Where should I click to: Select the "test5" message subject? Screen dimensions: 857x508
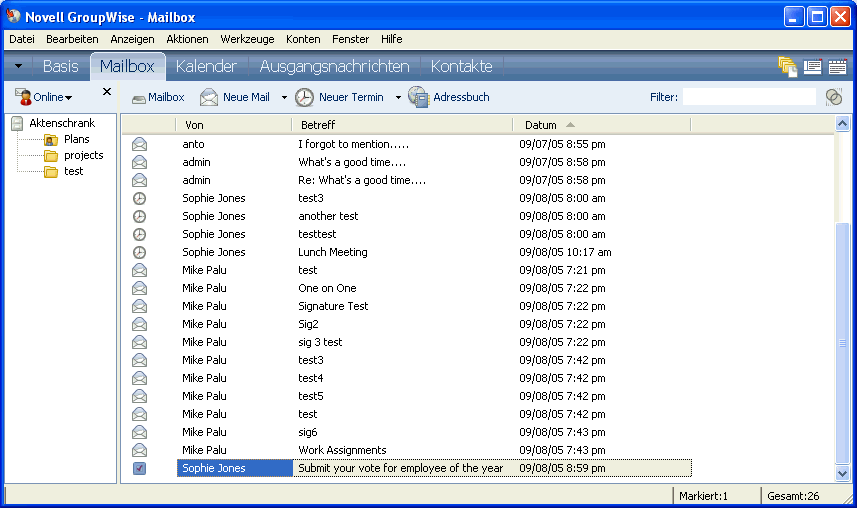click(x=310, y=396)
